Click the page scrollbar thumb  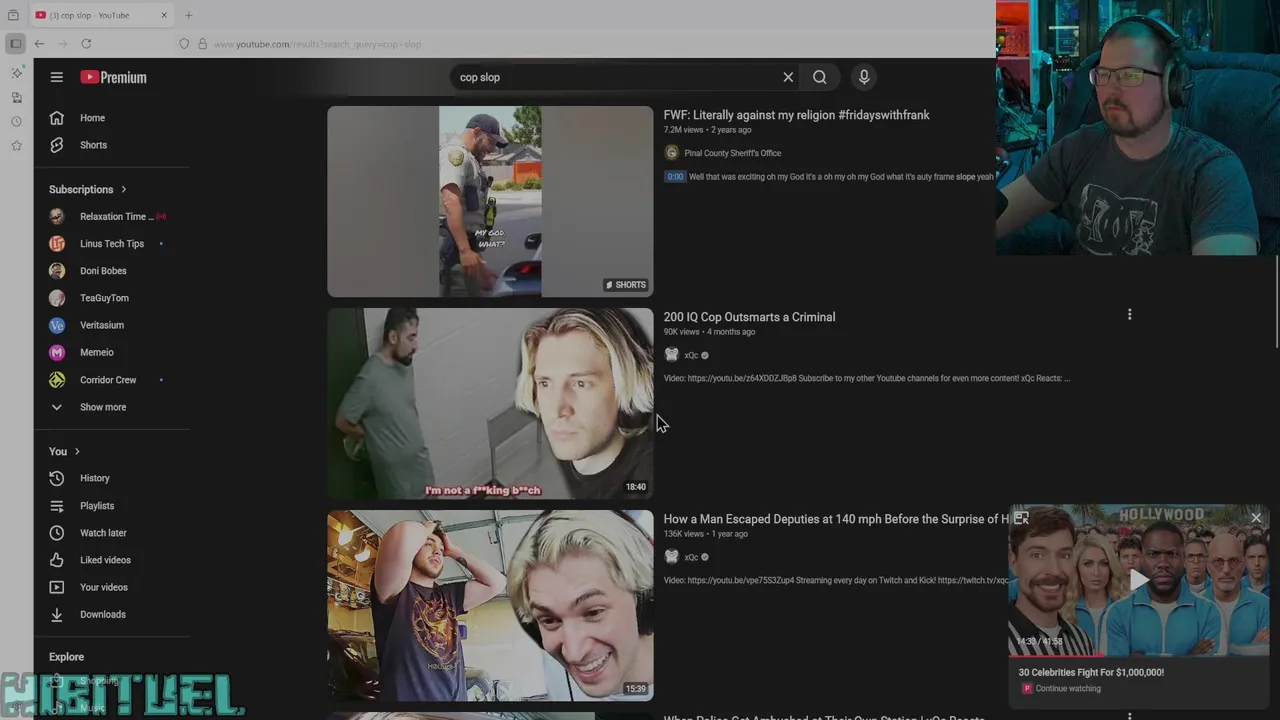pyautogui.click(x=1275, y=302)
